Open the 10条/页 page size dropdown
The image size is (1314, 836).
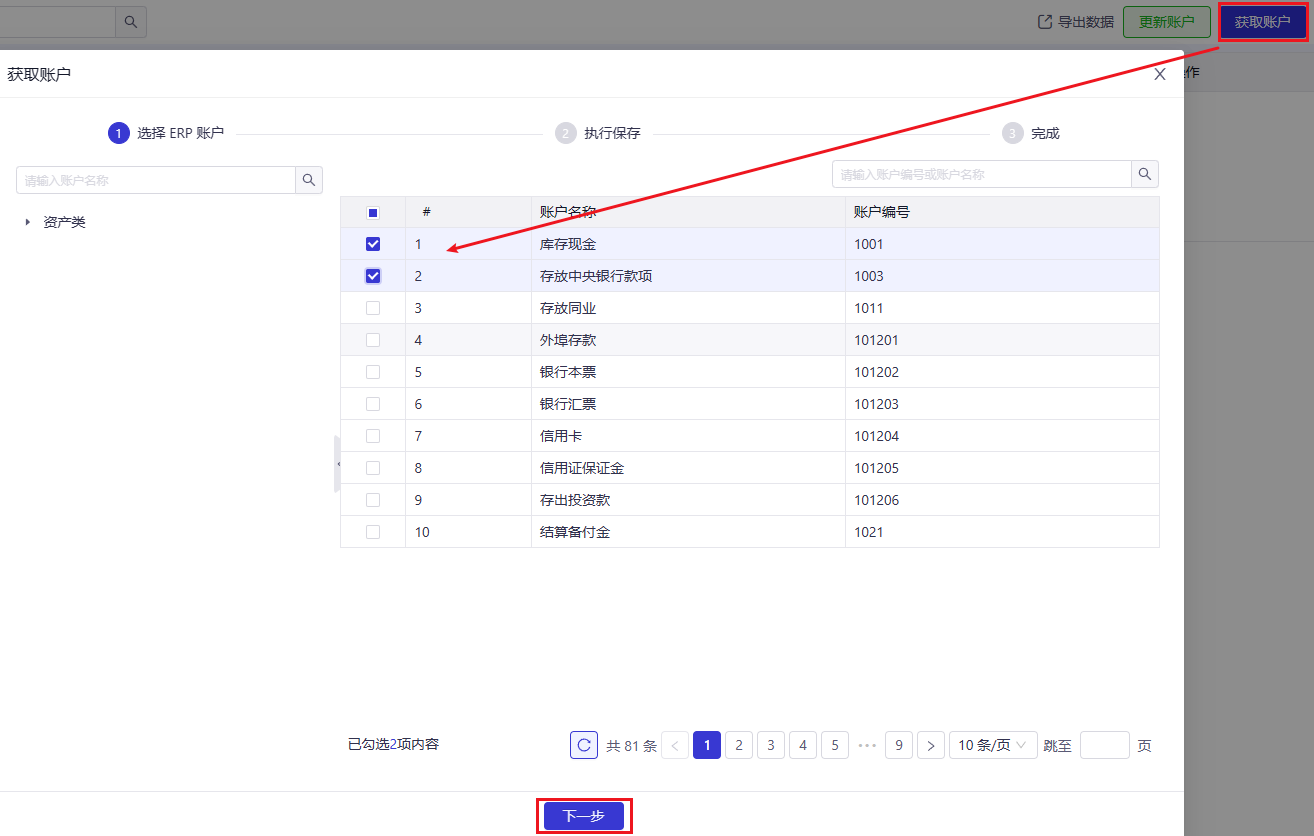point(993,745)
